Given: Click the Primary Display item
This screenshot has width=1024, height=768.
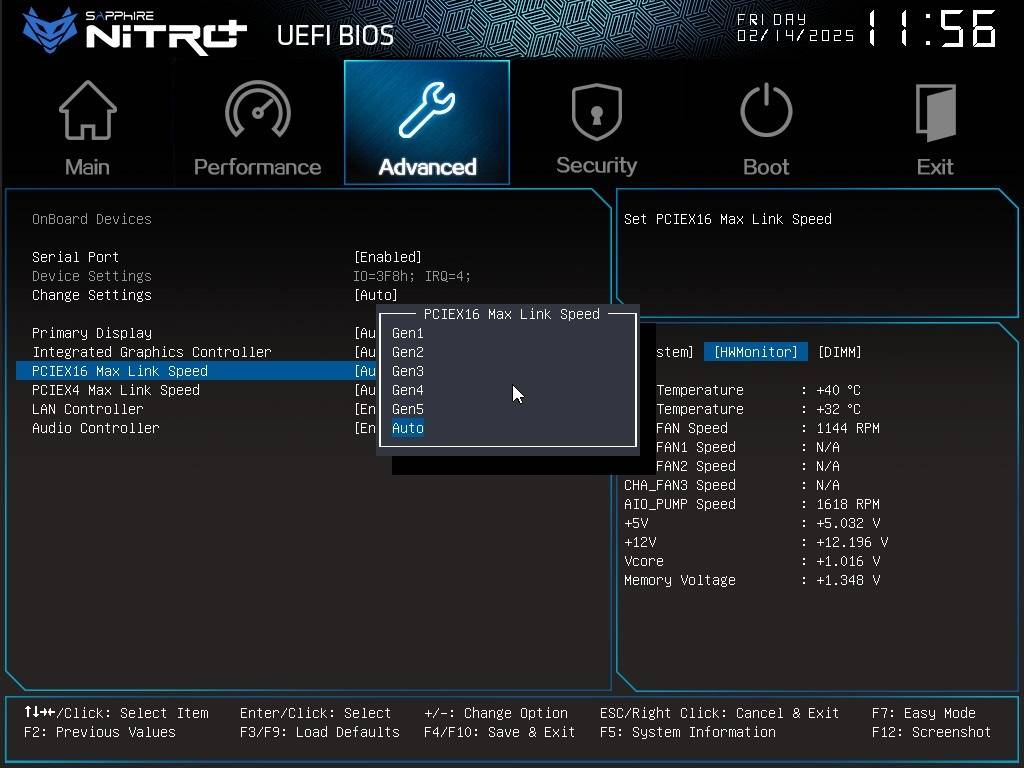Looking at the screenshot, I should 92,333.
